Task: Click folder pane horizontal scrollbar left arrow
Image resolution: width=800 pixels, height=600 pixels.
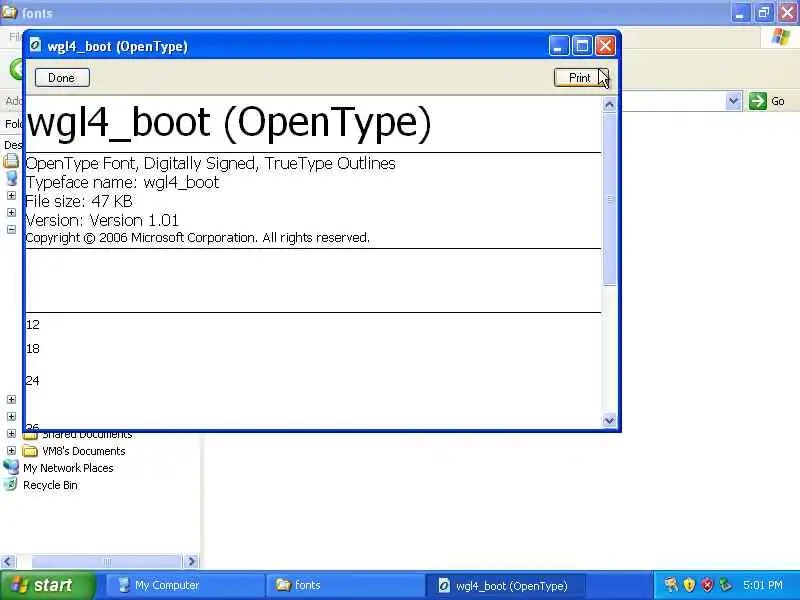Action: 7,562
